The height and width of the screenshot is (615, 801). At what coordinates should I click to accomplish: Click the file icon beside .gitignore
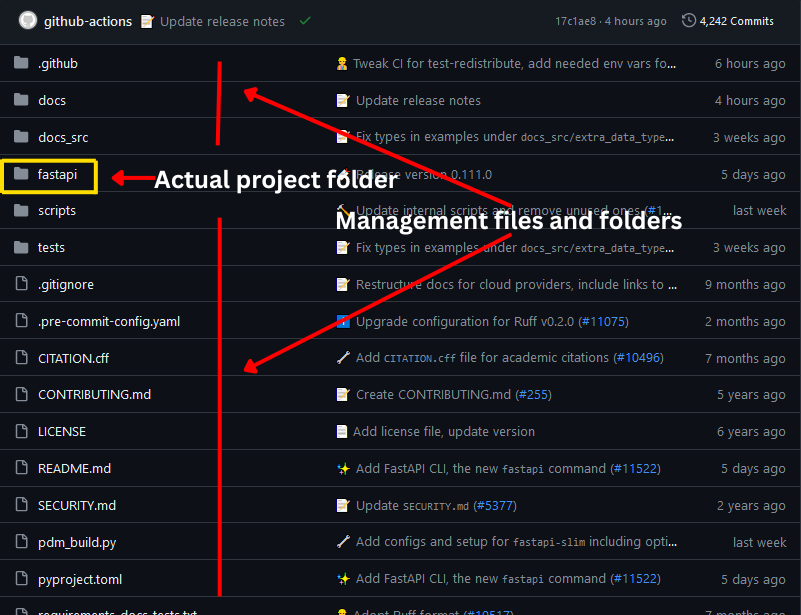click(21, 283)
